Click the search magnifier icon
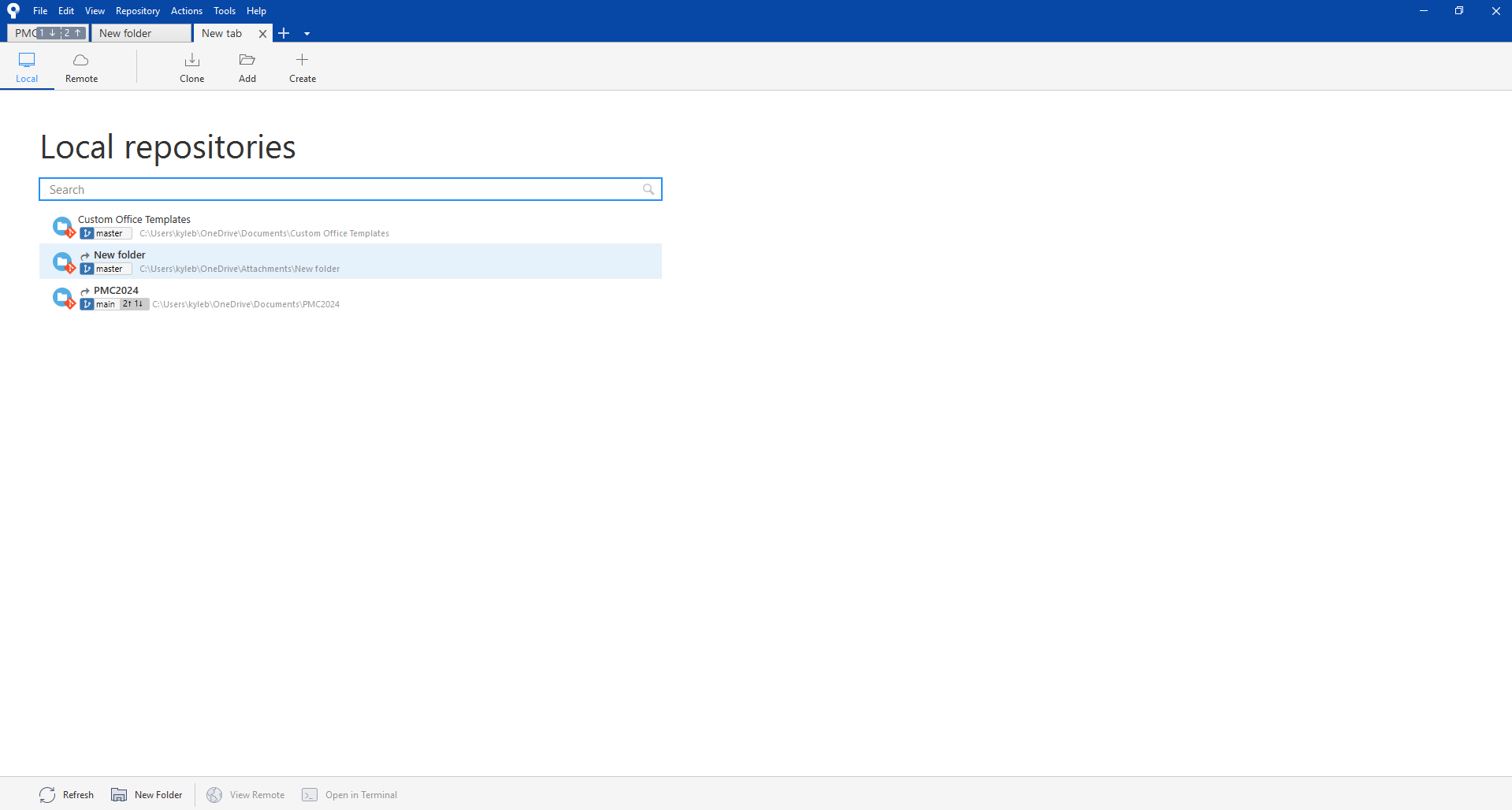Image resolution: width=1512 pixels, height=810 pixels. coord(648,189)
